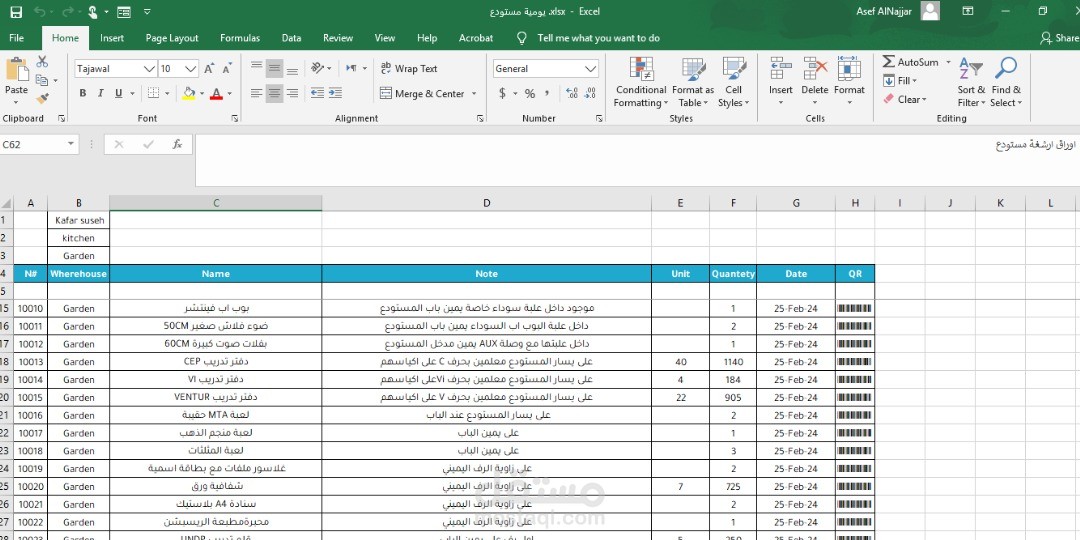The height and width of the screenshot is (540, 1080).
Task: Open Cell Styles gallery
Action: coord(734,82)
